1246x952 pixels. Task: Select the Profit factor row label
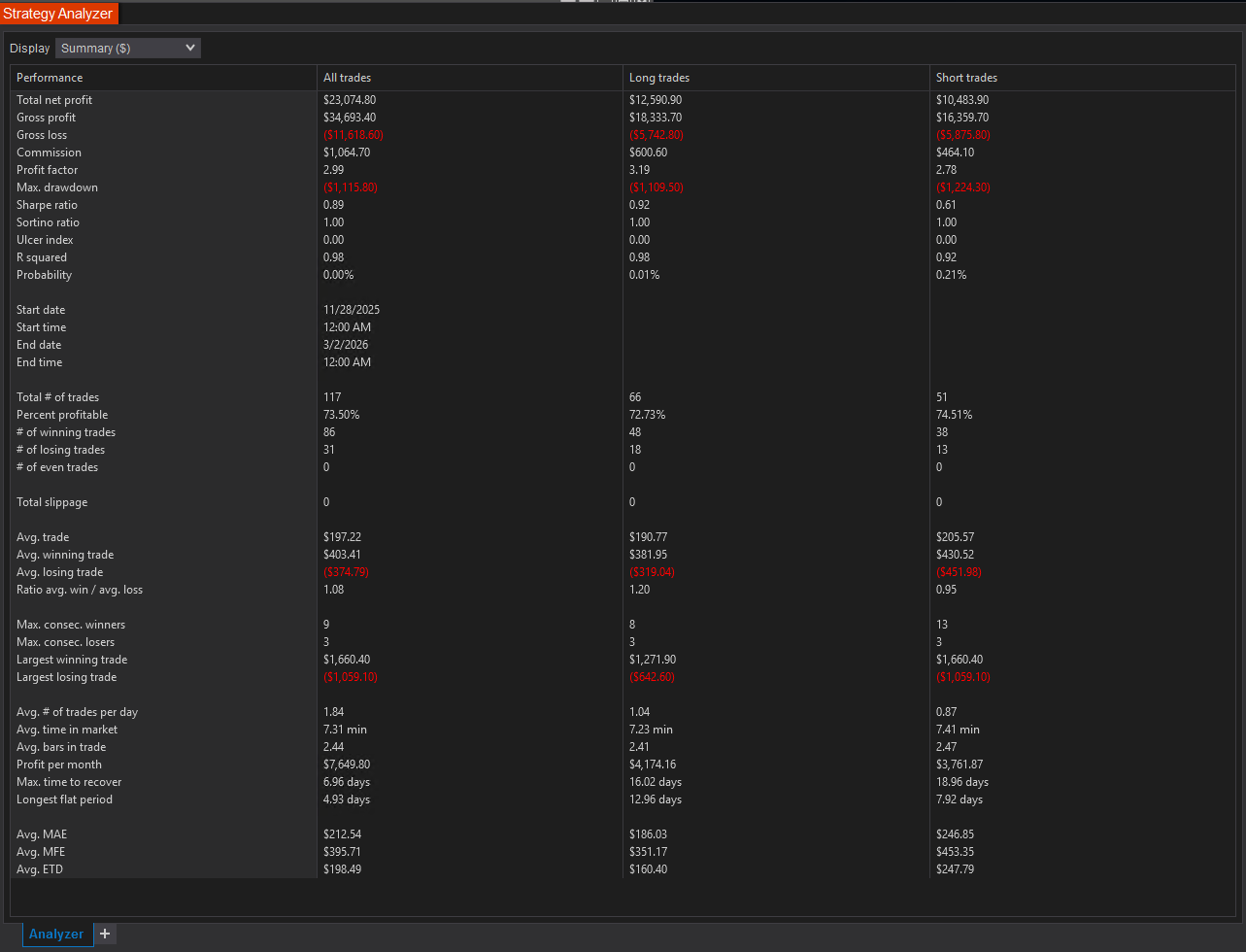(x=46, y=170)
